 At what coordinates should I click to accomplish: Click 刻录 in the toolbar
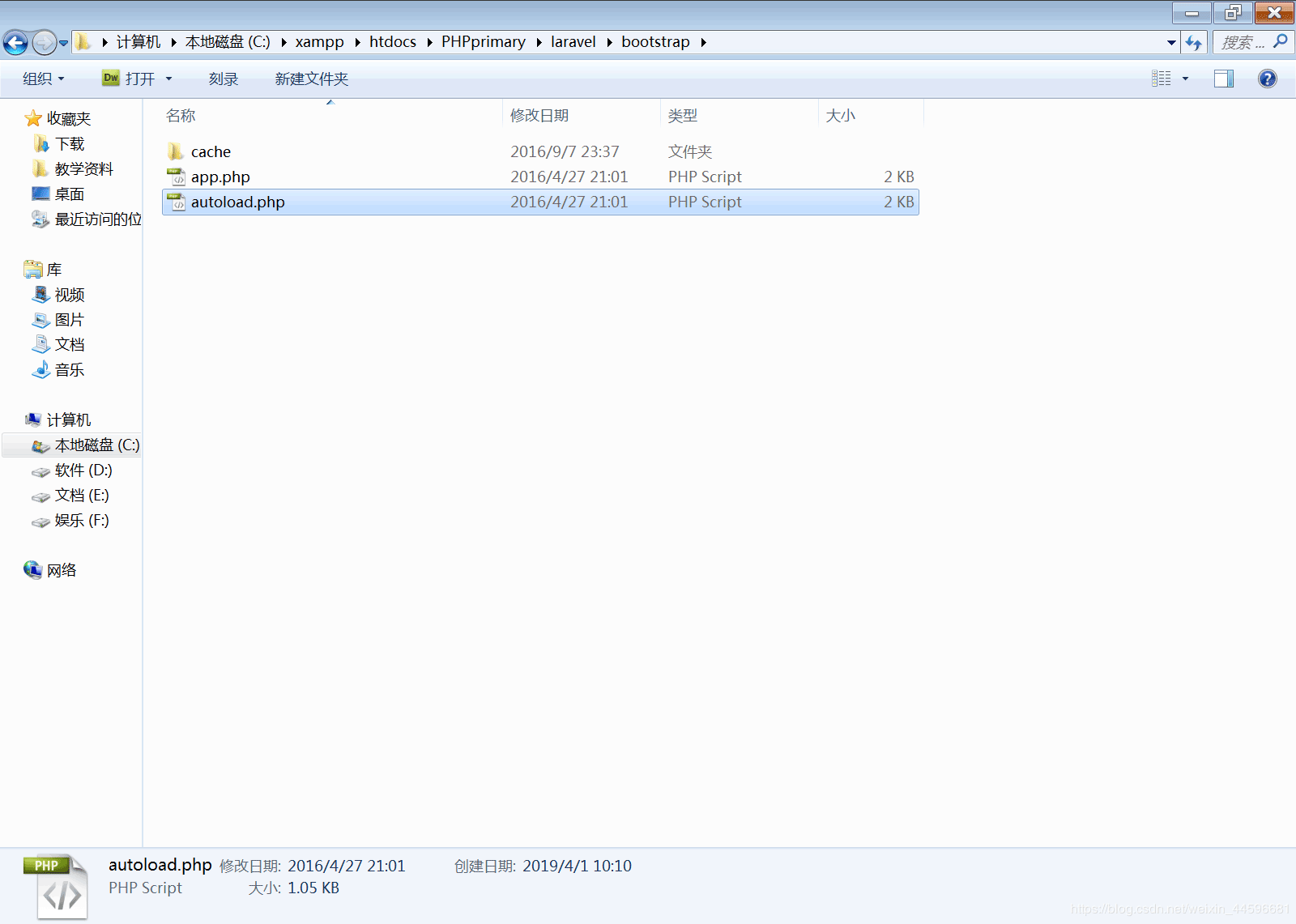[x=224, y=79]
